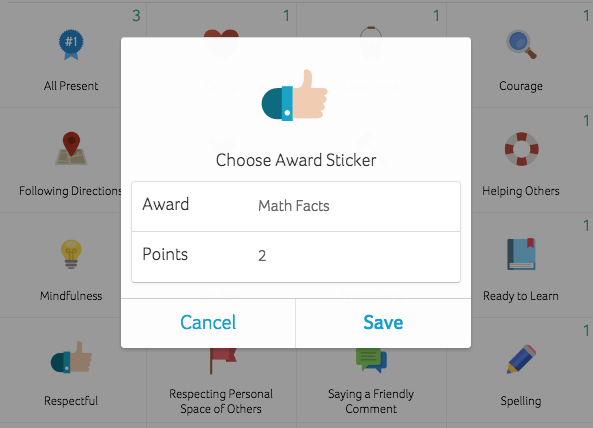
Task: Select the Mindfulness light bulb sticker
Action: pos(71,254)
